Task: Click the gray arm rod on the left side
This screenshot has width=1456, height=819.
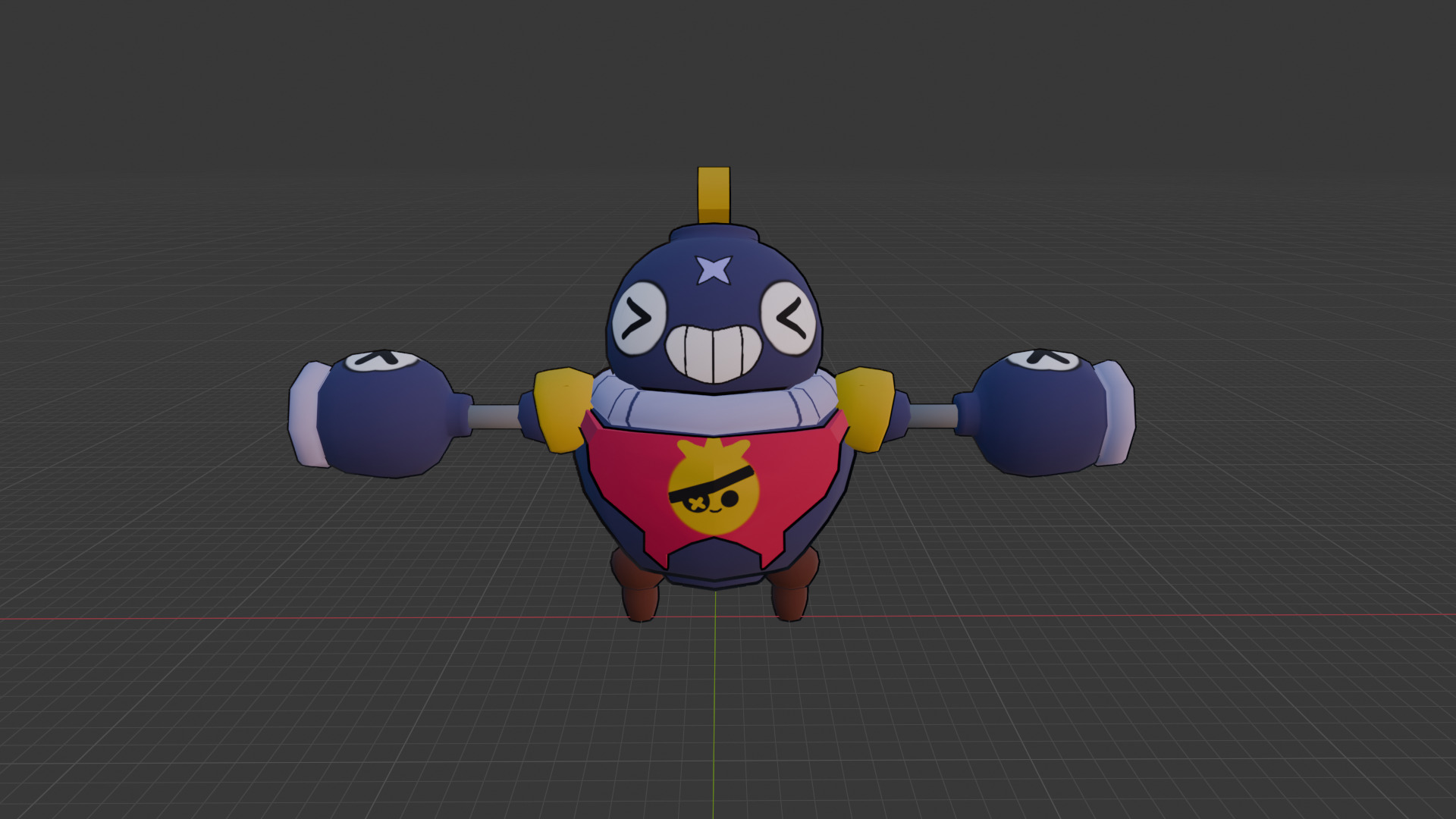Action: tap(494, 416)
